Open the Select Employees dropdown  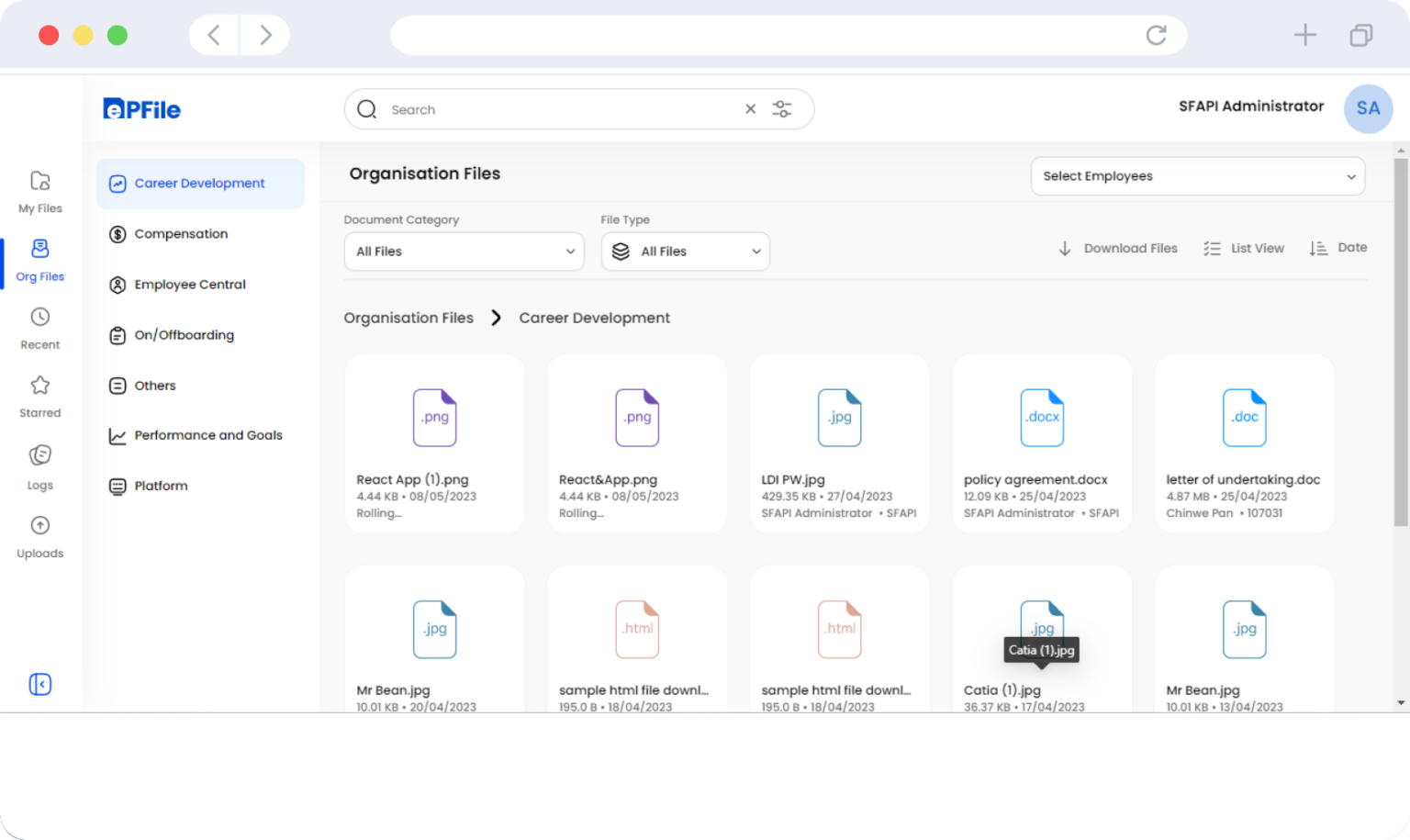tap(1198, 175)
